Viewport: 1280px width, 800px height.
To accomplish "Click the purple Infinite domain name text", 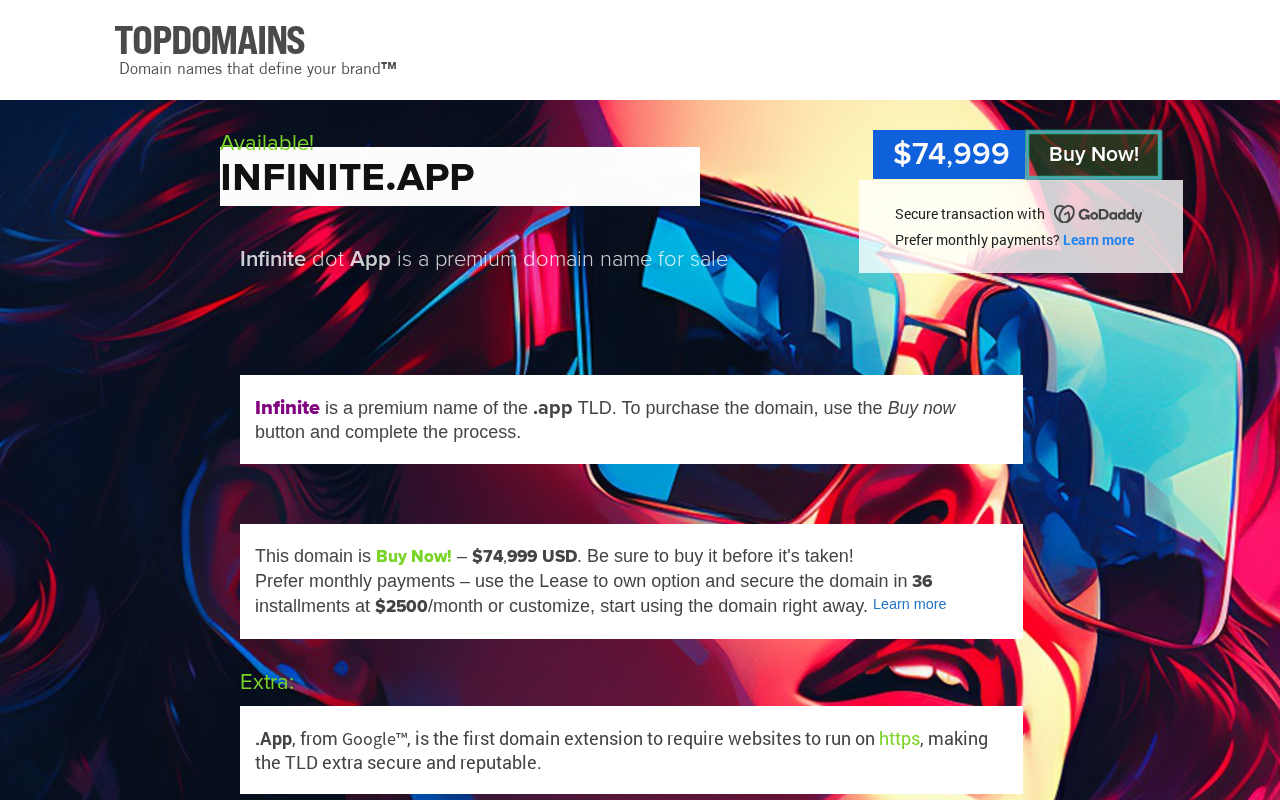I will (x=287, y=408).
